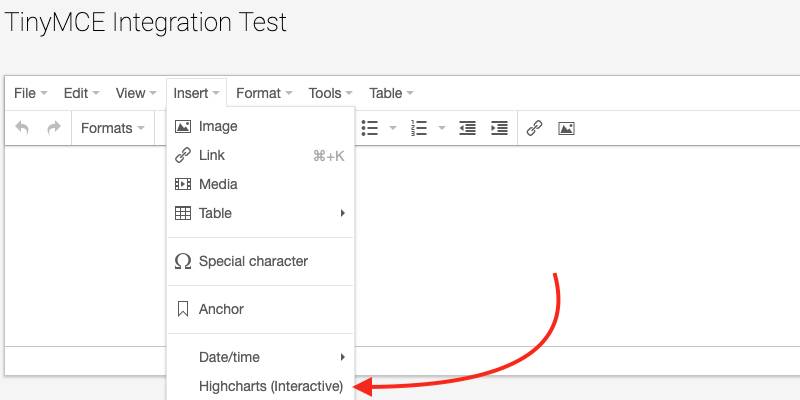Select Image from the Insert menu

218,127
